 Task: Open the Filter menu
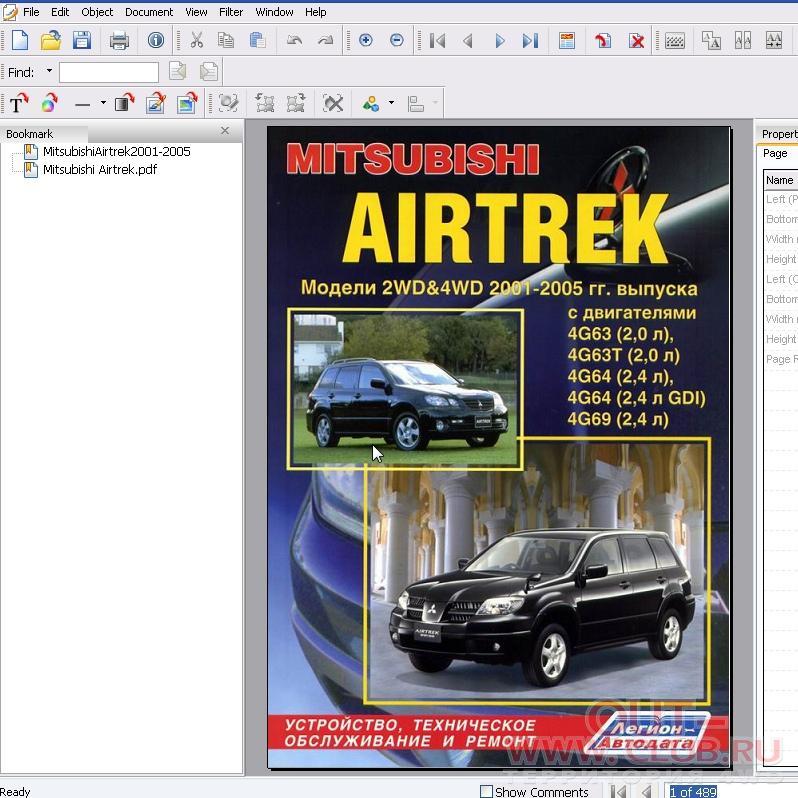click(x=231, y=12)
